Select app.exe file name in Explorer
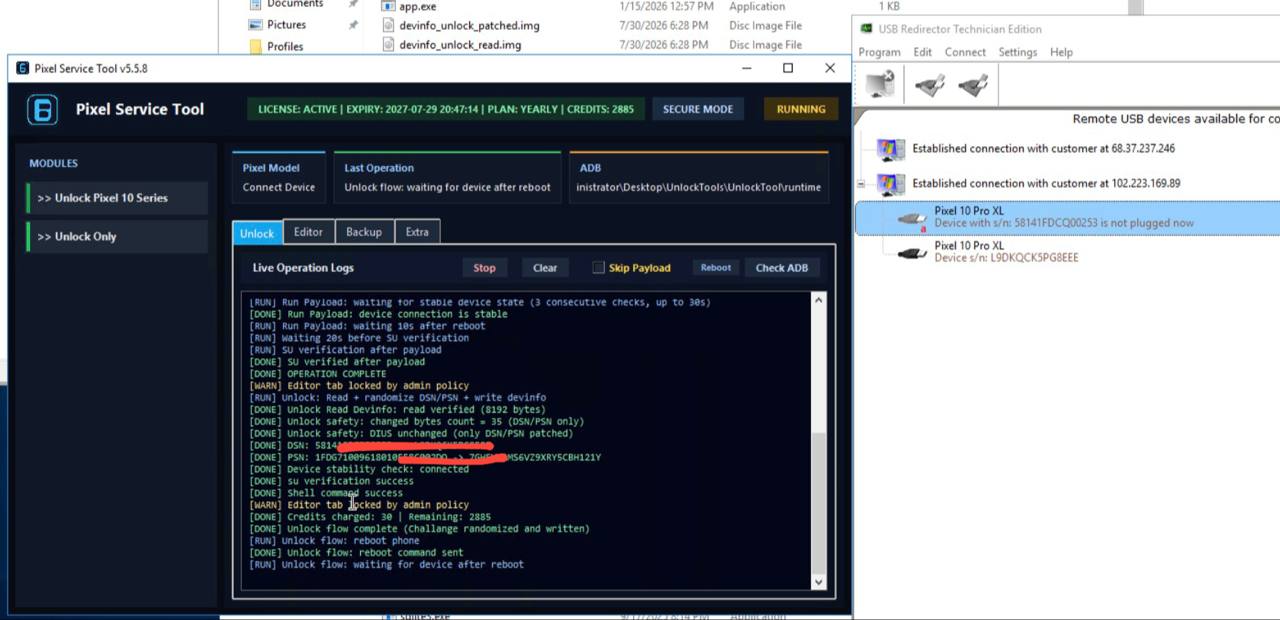1280x620 pixels. click(x=417, y=6)
